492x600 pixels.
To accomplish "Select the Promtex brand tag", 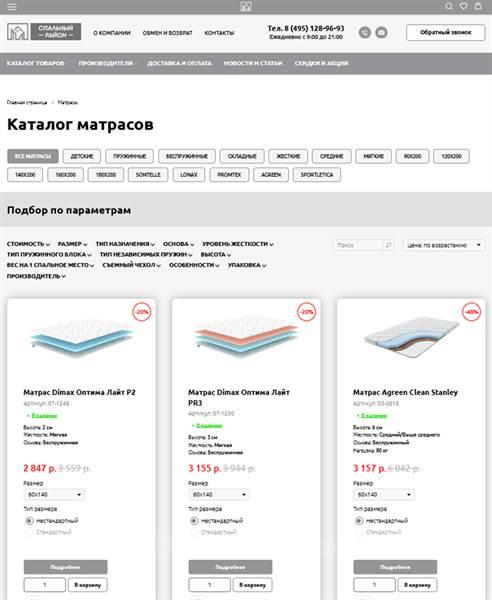I will (x=229, y=174).
